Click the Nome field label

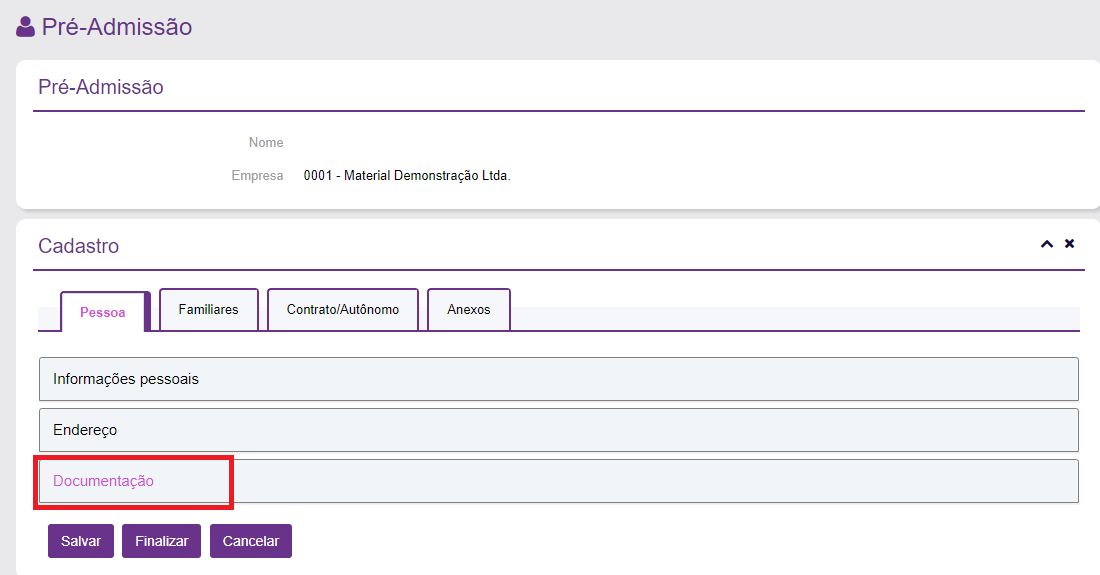[266, 143]
